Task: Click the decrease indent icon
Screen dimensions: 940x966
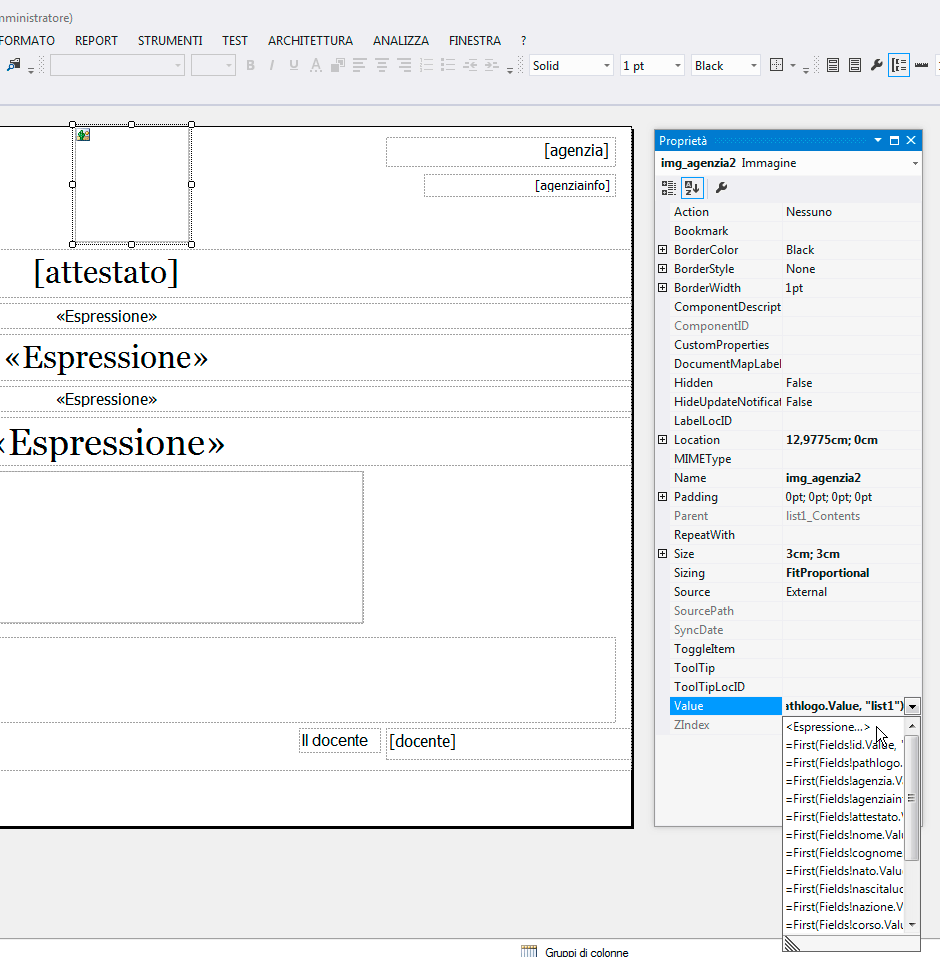Action: point(470,65)
